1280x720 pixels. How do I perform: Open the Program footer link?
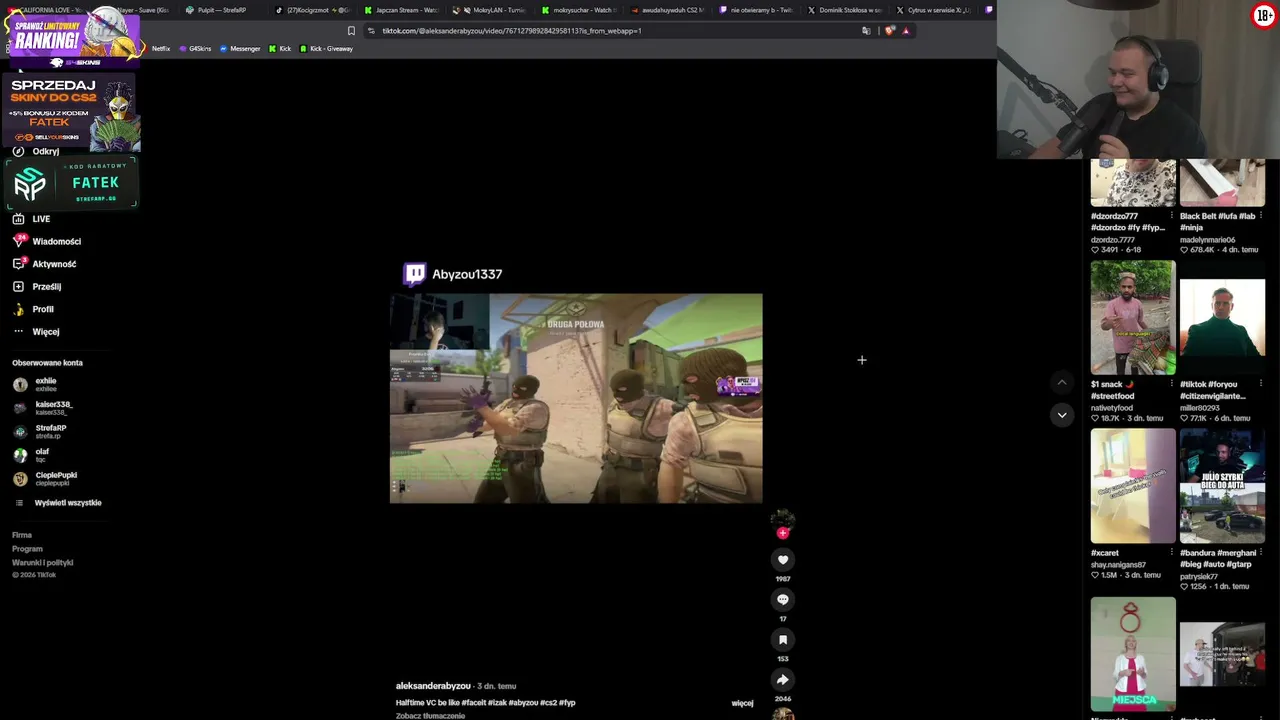coord(27,549)
